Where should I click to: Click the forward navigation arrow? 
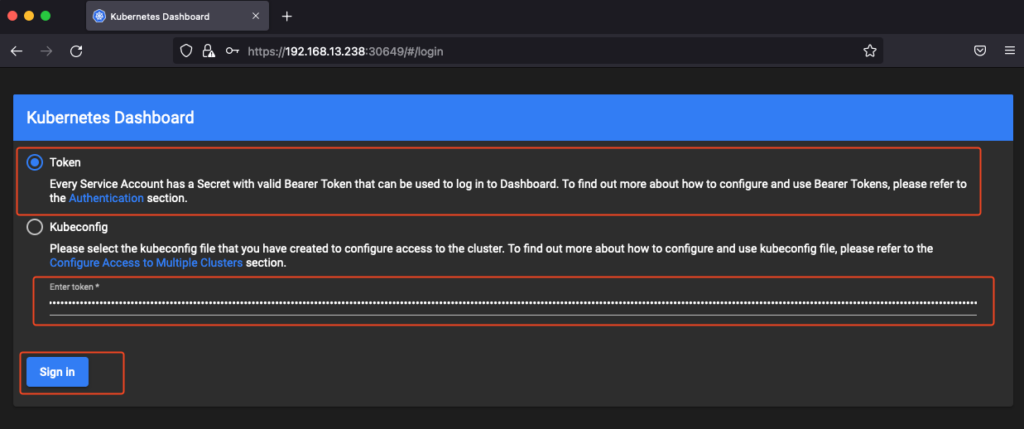pyautogui.click(x=46, y=51)
